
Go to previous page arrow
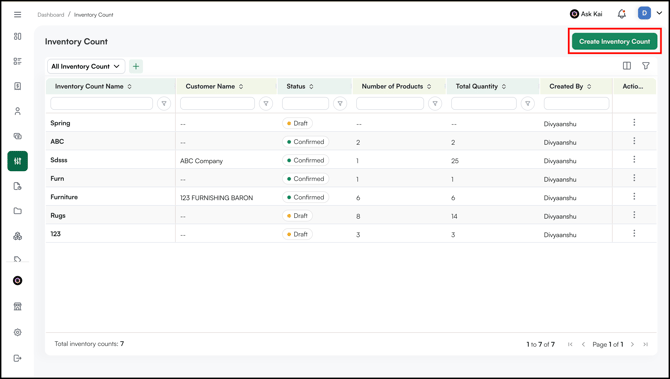click(x=583, y=344)
